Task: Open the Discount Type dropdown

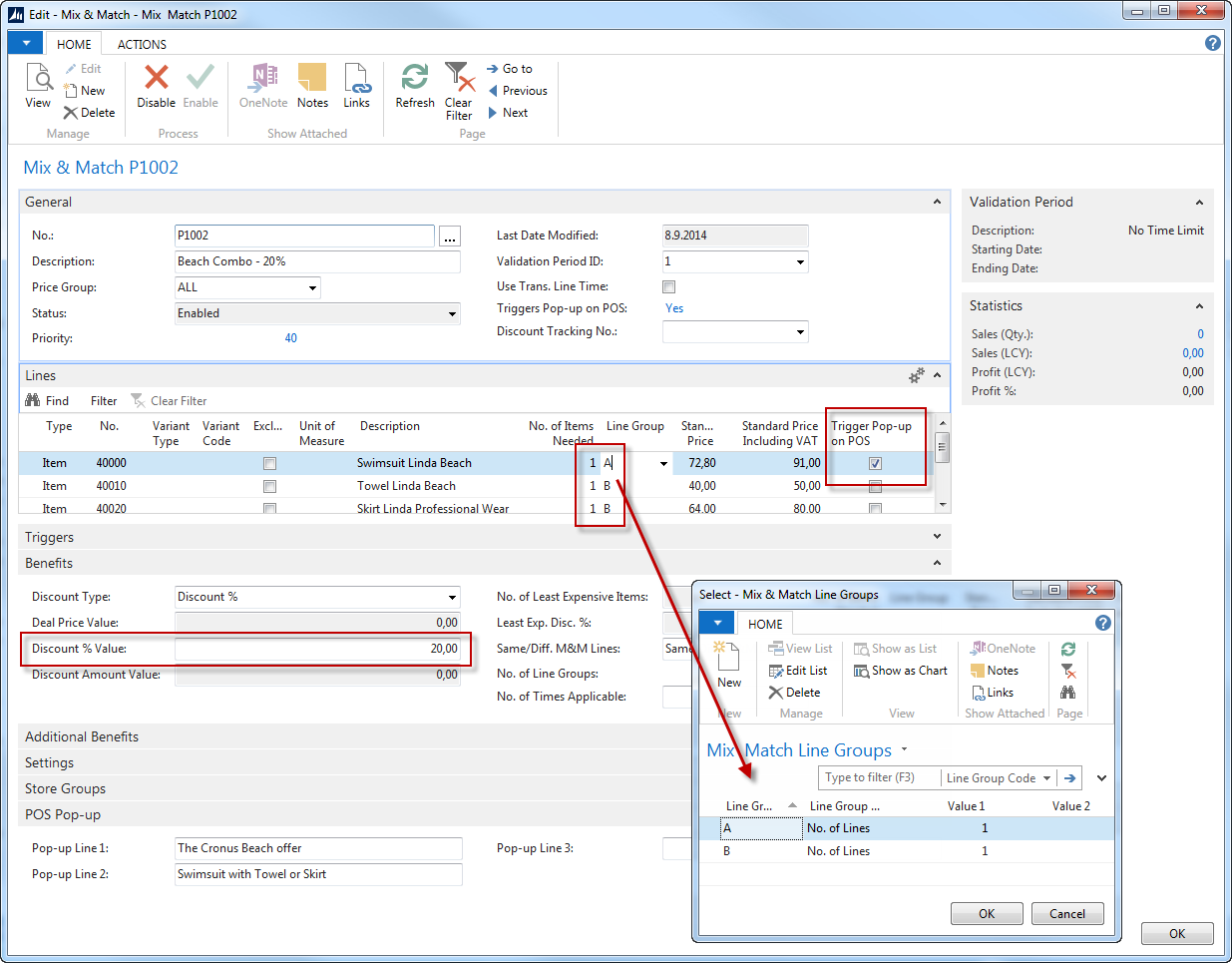Action: [x=452, y=598]
